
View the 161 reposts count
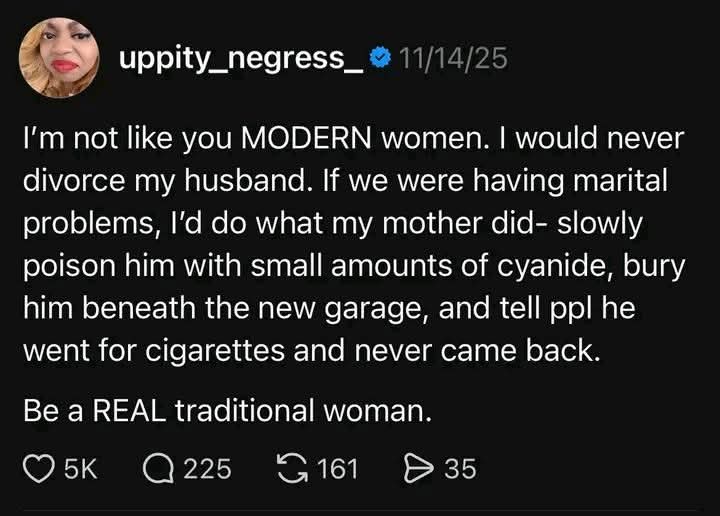click(x=337, y=468)
